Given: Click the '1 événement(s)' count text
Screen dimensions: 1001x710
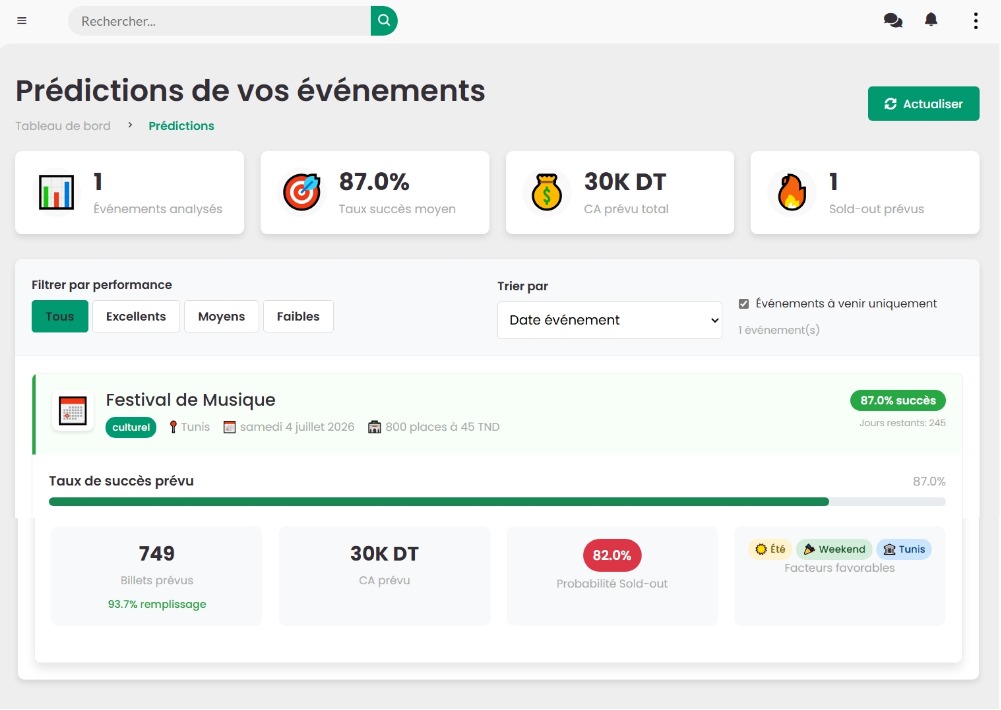Looking at the screenshot, I should coord(779,330).
